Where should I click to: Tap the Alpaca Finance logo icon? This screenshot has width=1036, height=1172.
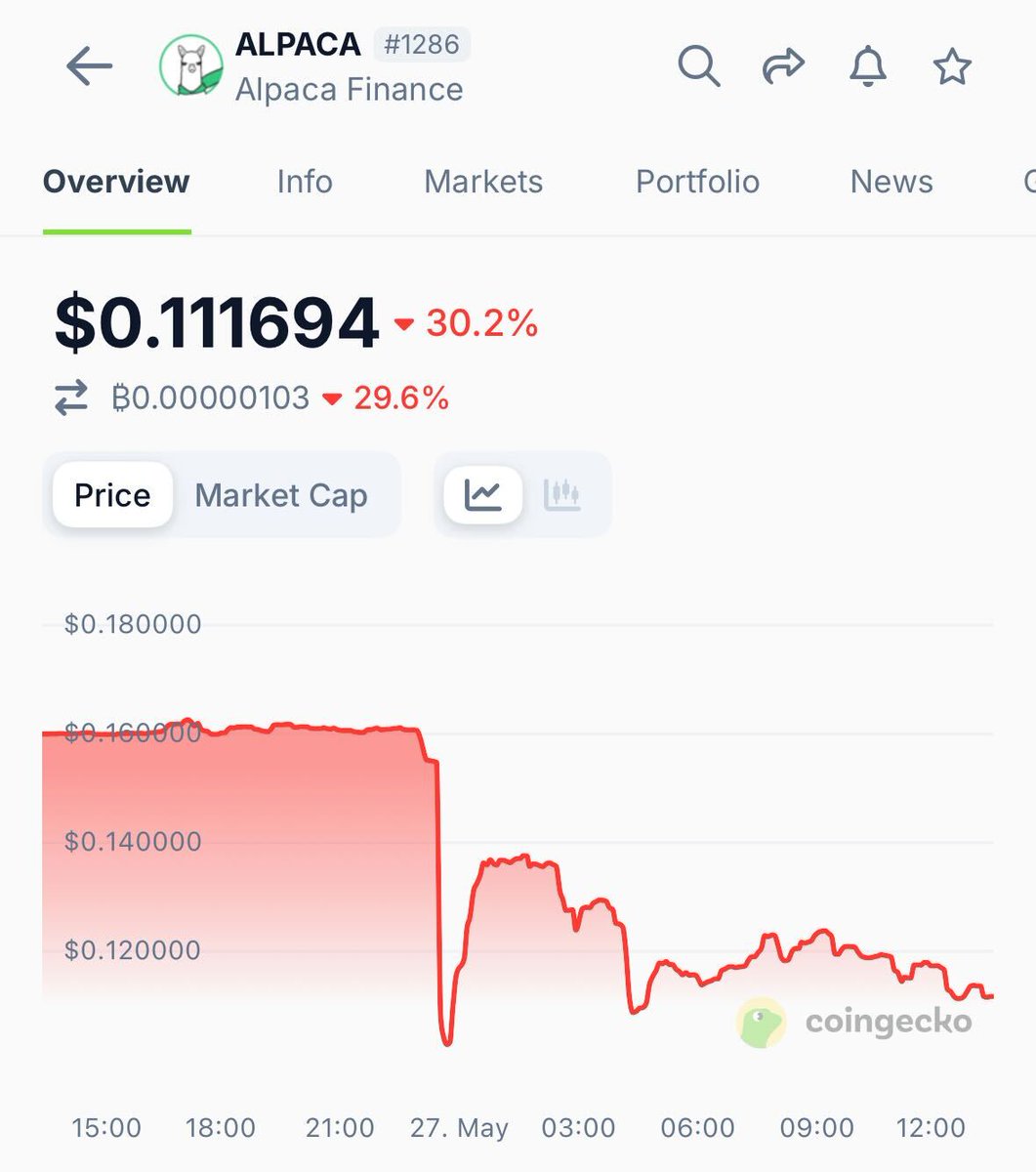[x=191, y=66]
